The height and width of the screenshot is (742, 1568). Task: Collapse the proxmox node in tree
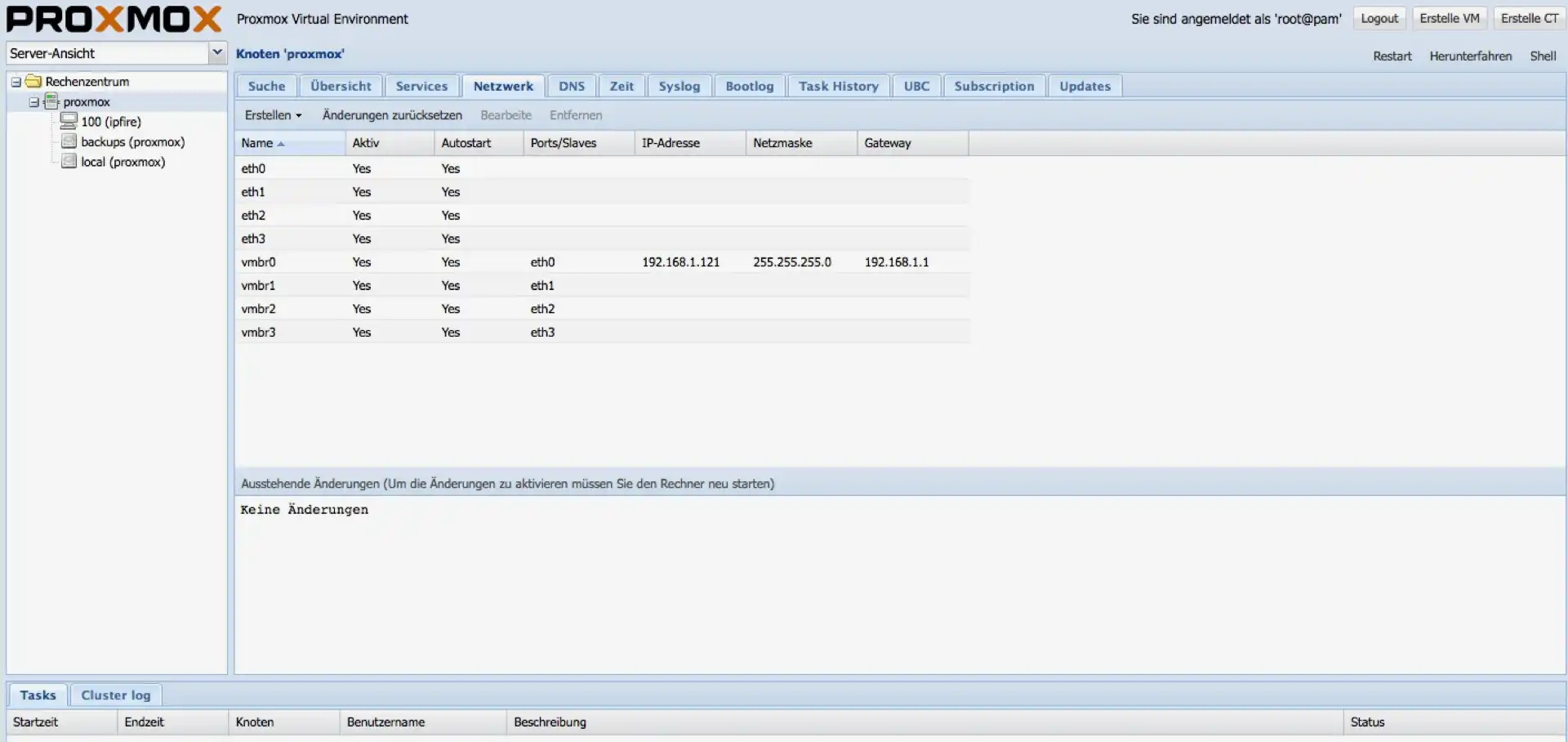coord(33,102)
